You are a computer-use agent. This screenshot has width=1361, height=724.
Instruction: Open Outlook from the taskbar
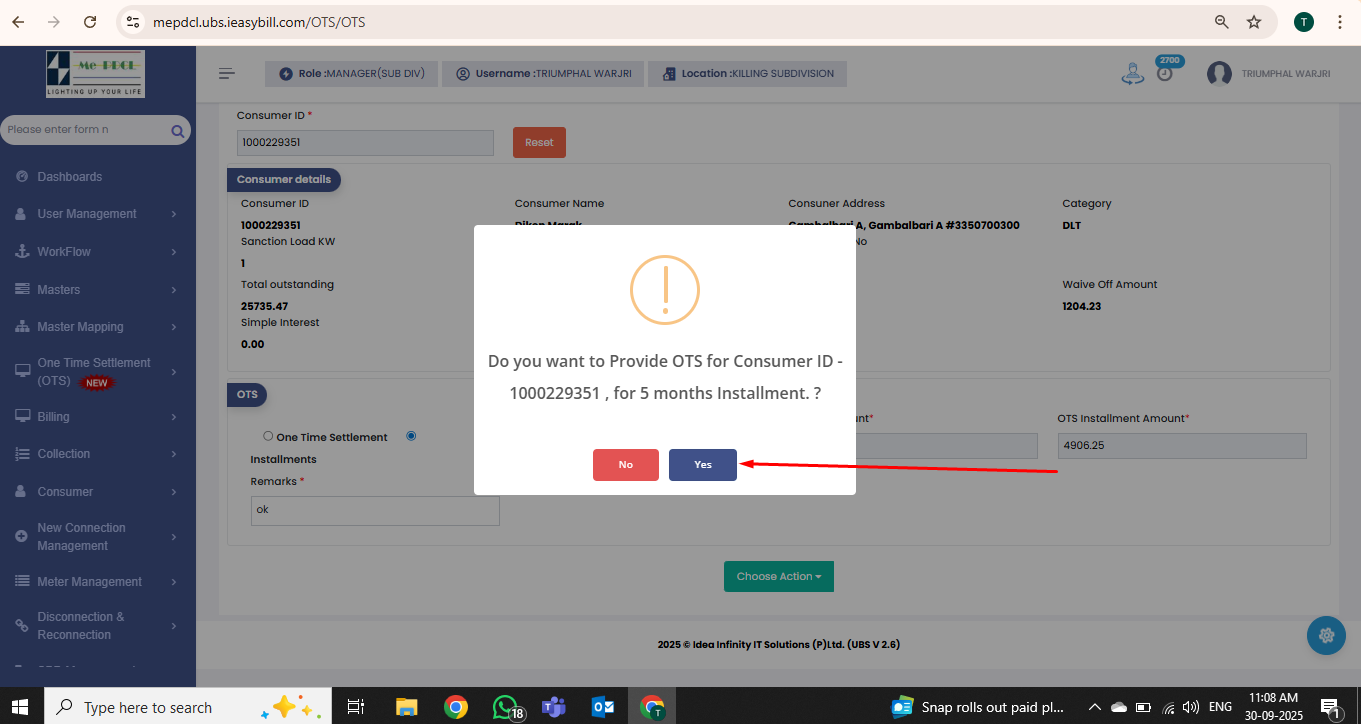pyautogui.click(x=603, y=707)
